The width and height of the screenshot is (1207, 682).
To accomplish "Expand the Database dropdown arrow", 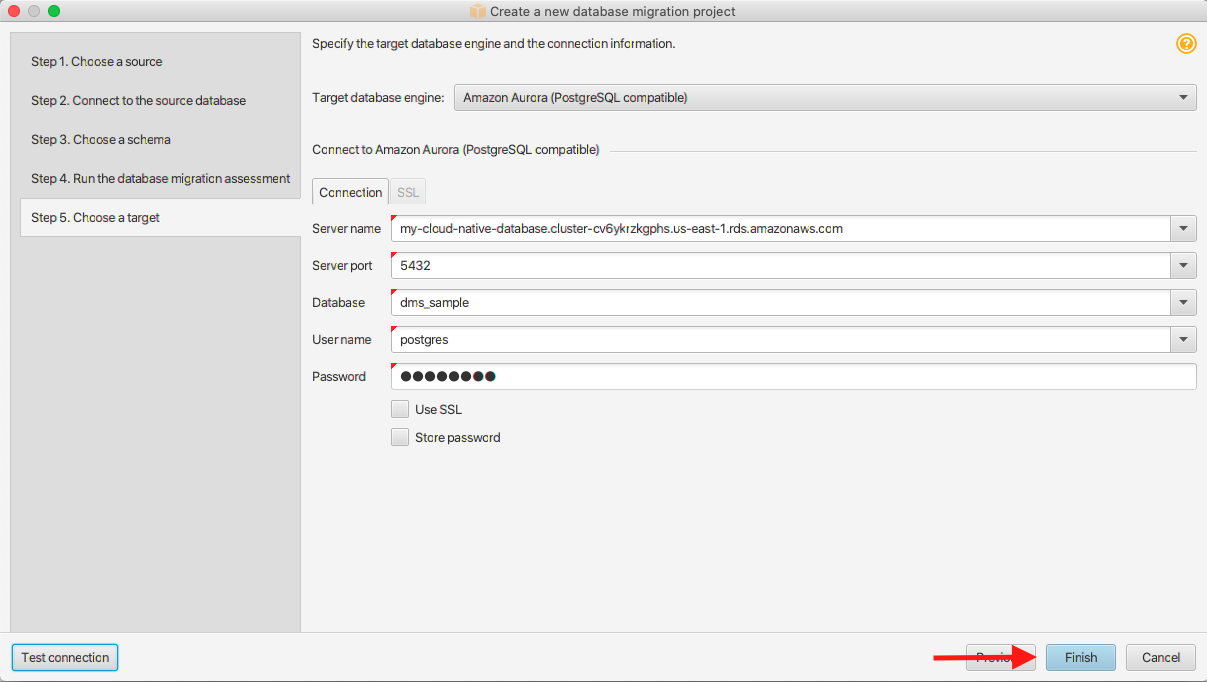I will coord(1184,303).
